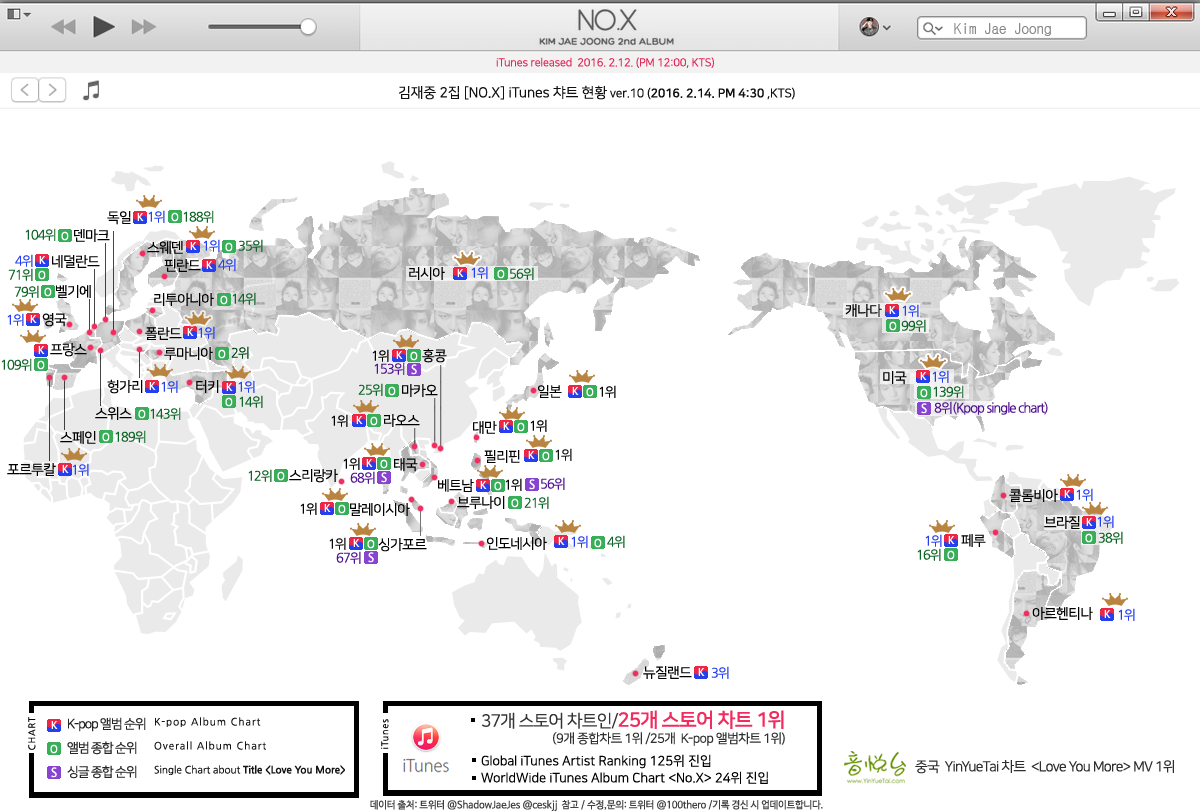
Task: Select the 헝가리 country label
Action: click(126, 386)
